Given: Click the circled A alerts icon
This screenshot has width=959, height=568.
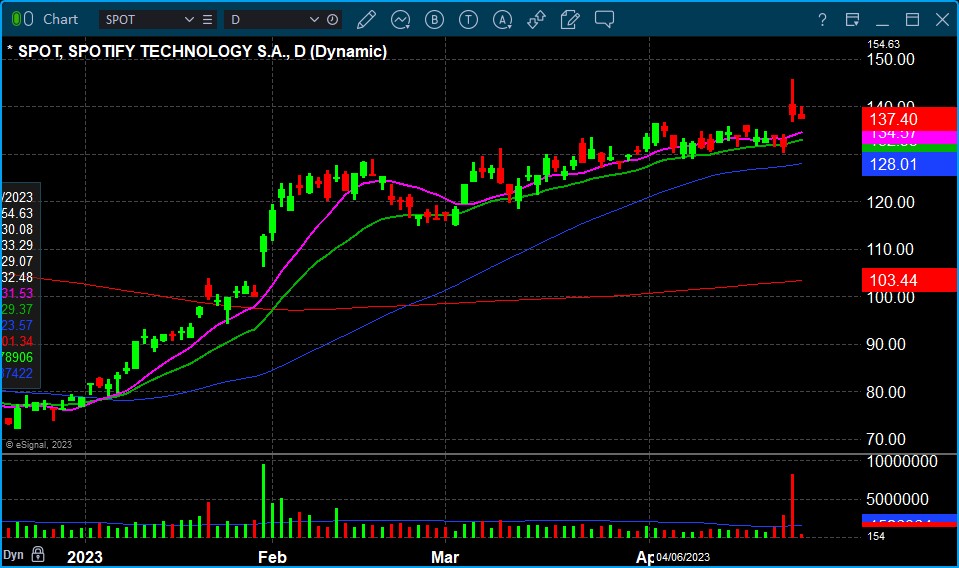Looking at the screenshot, I should pos(502,20).
